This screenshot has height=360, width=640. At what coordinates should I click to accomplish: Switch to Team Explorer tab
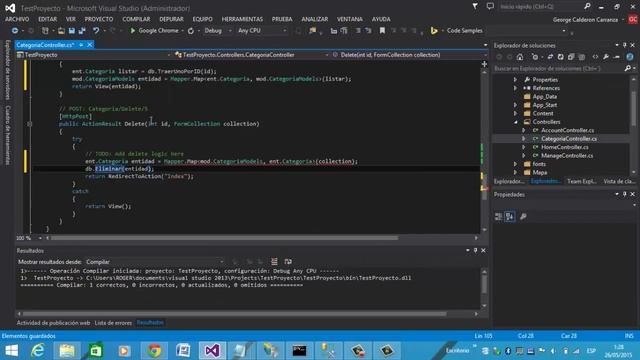coord(582,181)
